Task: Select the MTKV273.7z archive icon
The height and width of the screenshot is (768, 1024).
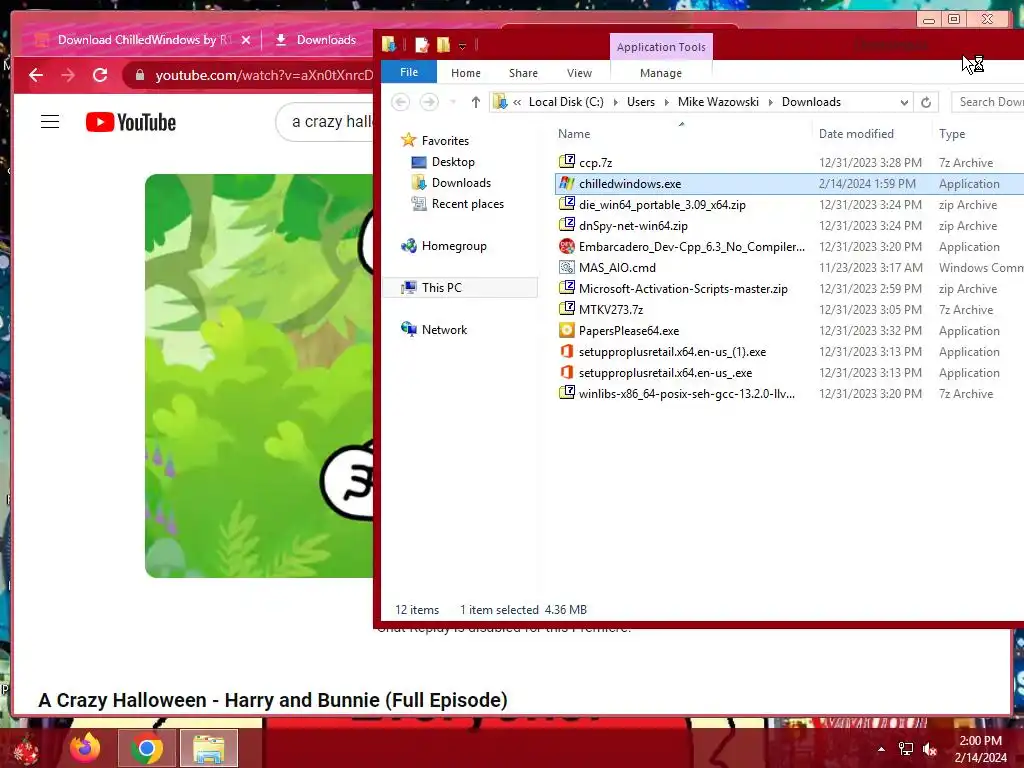Action: pos(567,309)
